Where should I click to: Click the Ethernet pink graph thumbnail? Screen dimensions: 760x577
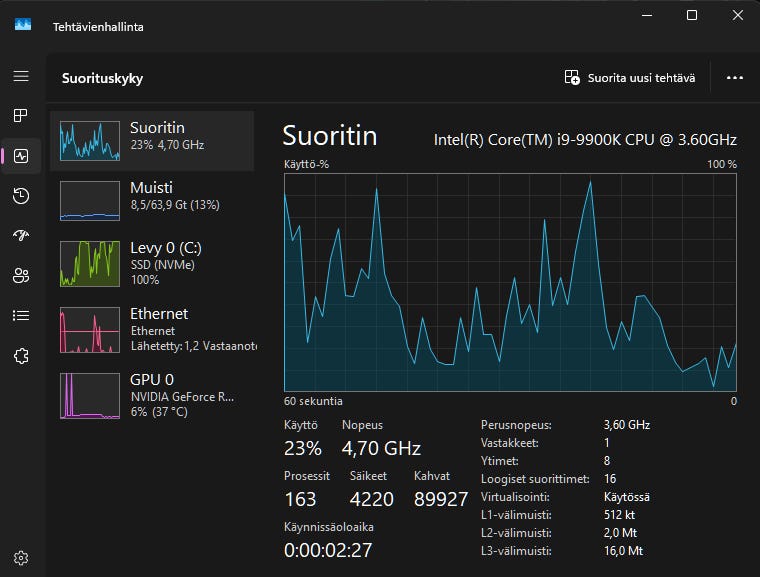[90, 330]
